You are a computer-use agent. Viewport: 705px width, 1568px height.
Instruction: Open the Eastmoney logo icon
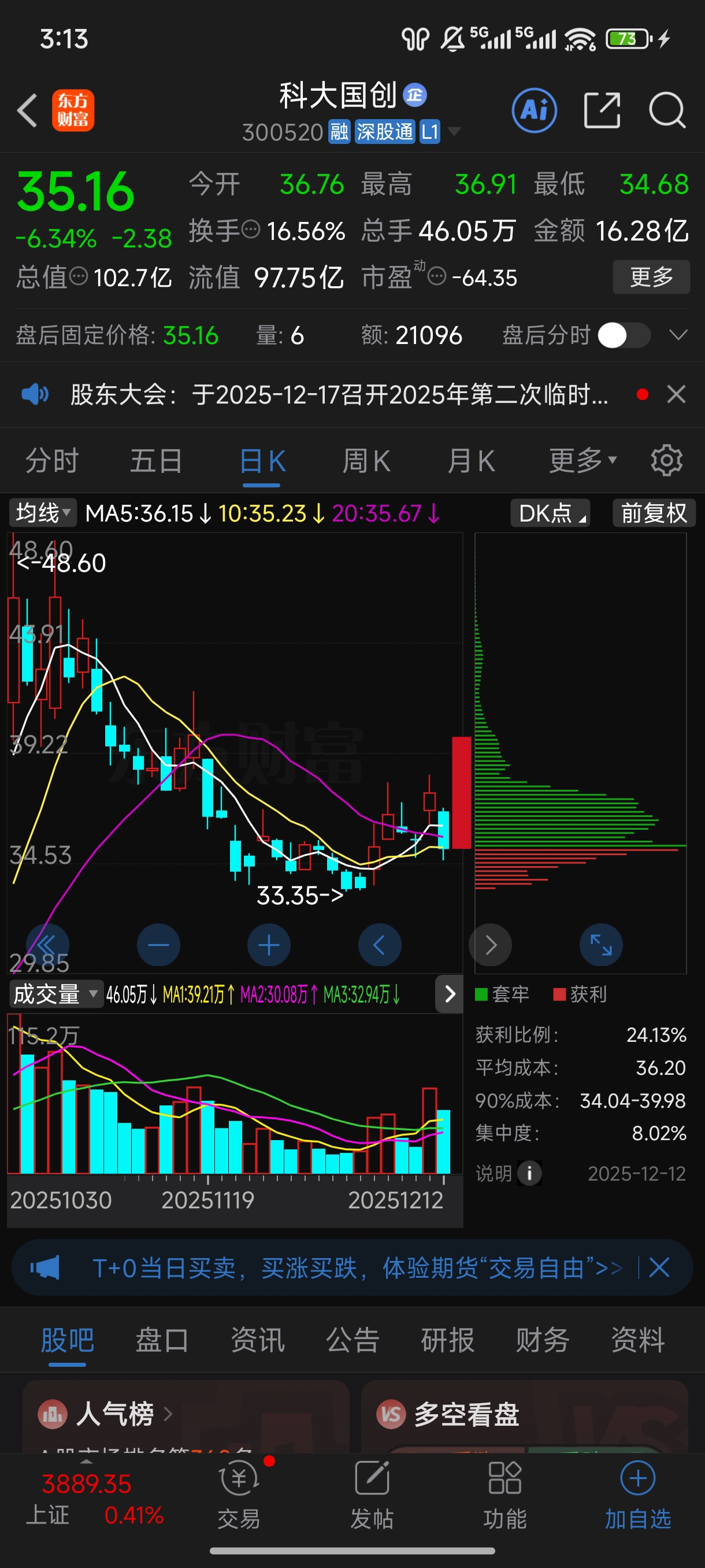pyautogui.click(x=73, y=111)
